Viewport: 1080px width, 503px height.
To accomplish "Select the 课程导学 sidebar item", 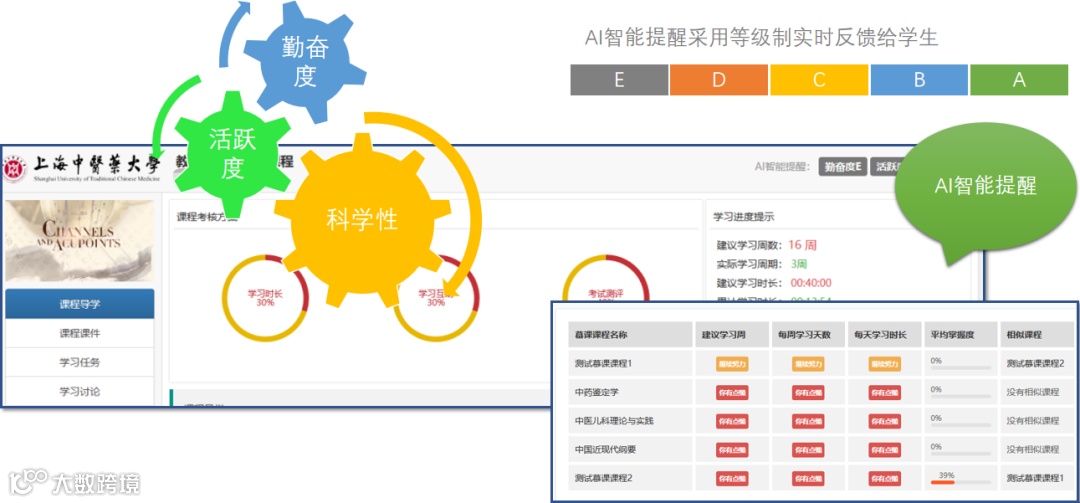I will click(80, 304).
